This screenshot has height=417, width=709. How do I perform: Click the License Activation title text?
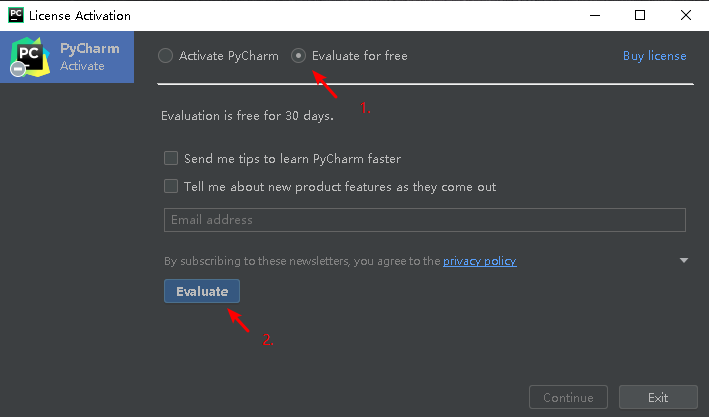click(80, 16)
